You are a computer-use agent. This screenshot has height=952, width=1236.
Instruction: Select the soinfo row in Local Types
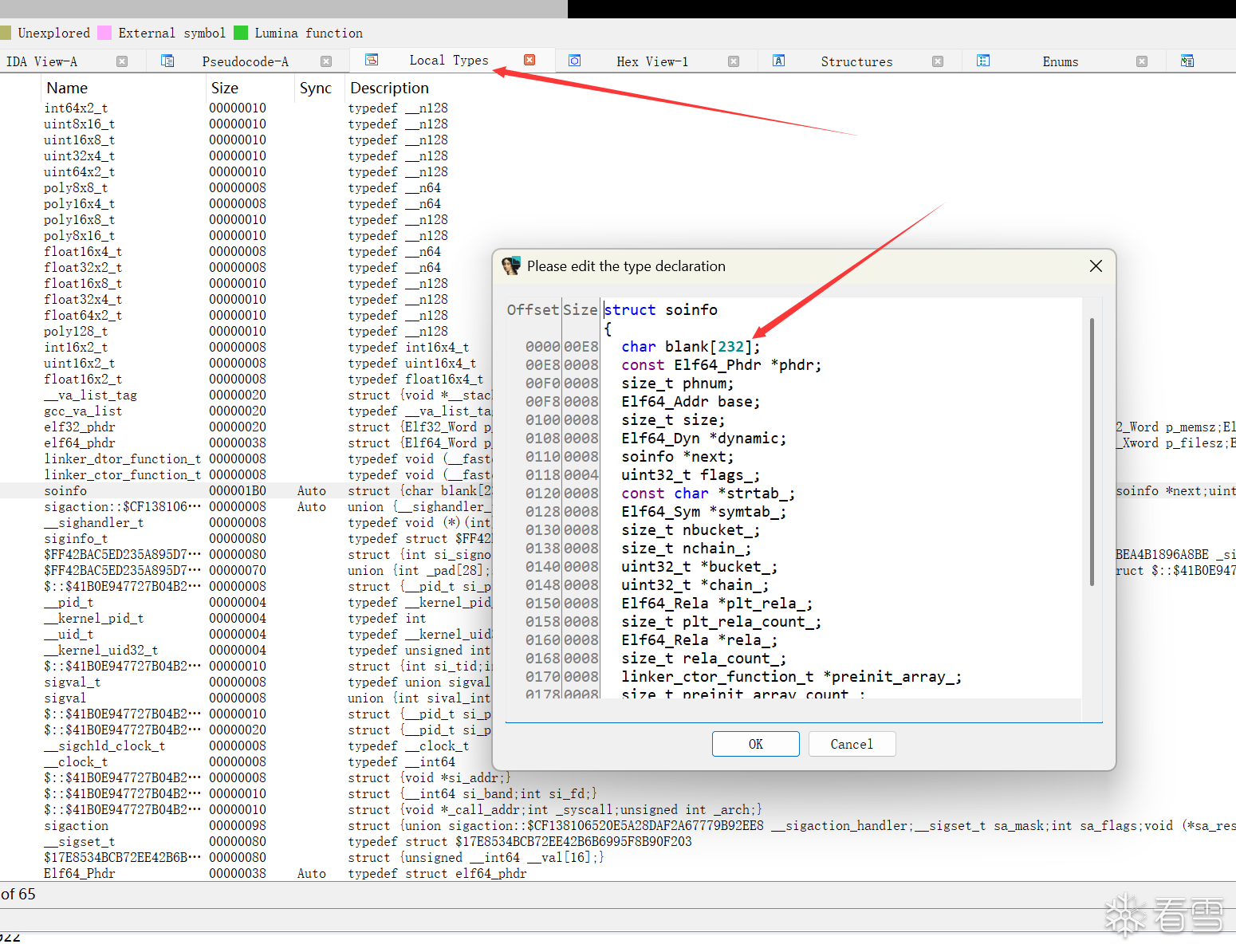pyautogui.click(x=618, y=490)
